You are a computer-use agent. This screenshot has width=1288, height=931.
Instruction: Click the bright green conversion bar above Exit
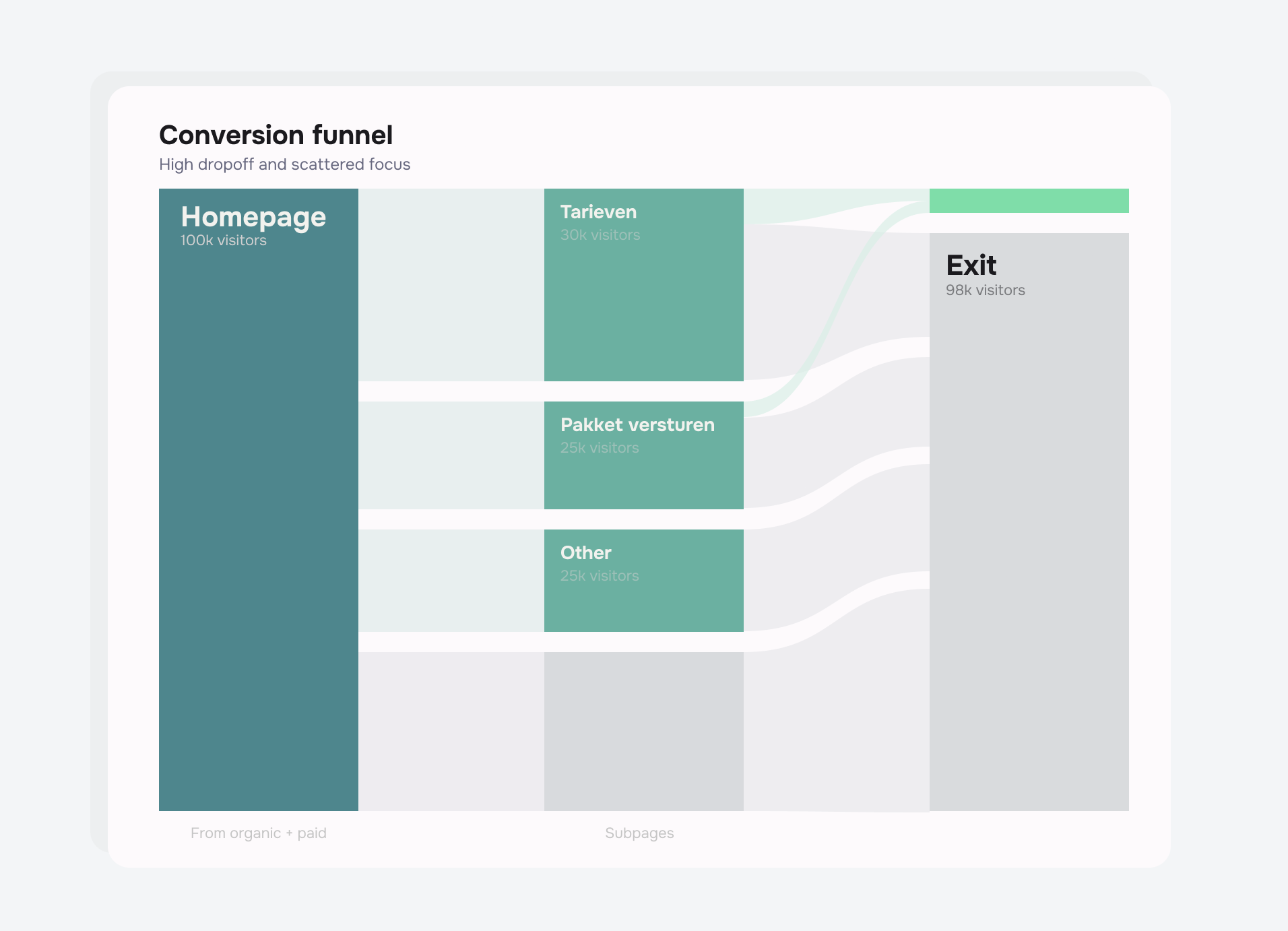click(1029, 201)
